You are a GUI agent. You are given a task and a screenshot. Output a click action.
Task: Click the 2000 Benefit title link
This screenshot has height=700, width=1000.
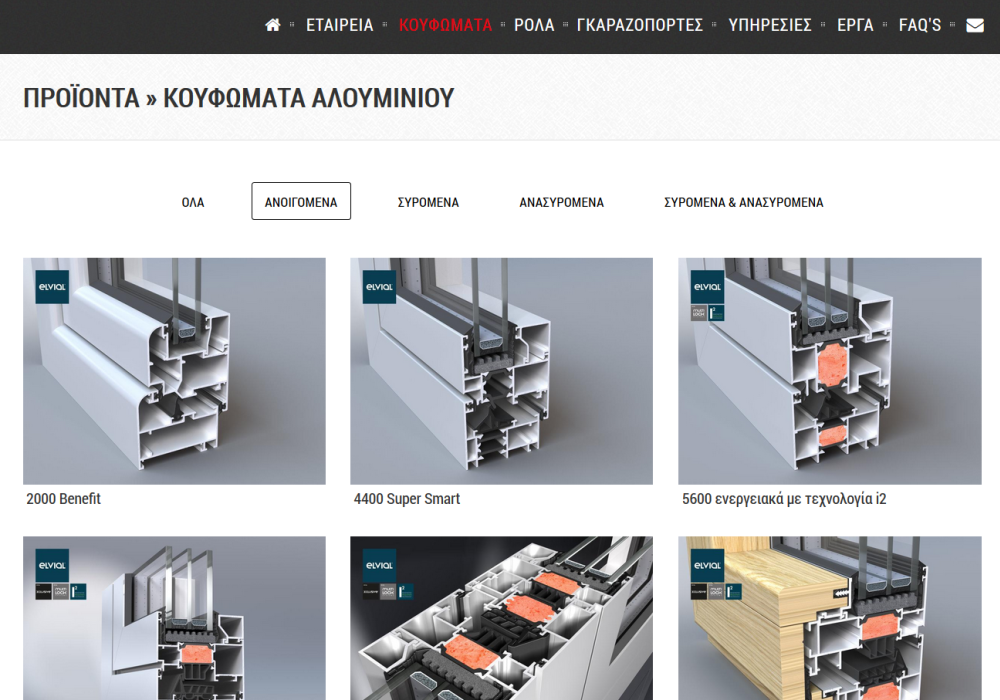coord(63,499)
